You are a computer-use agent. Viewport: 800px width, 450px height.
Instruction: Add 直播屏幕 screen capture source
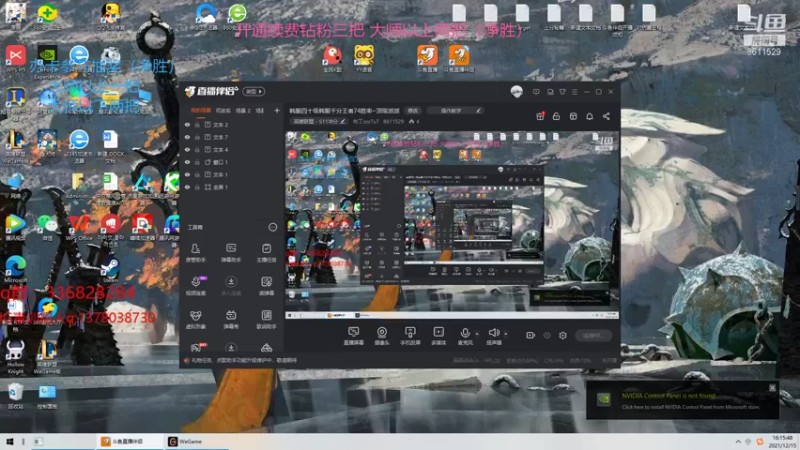pos(353,336)
